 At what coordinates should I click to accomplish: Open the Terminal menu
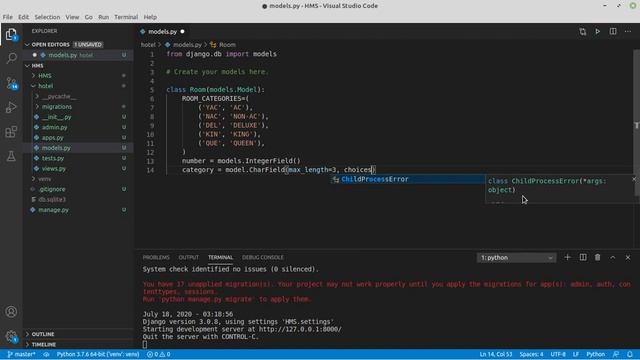point(126,17)
